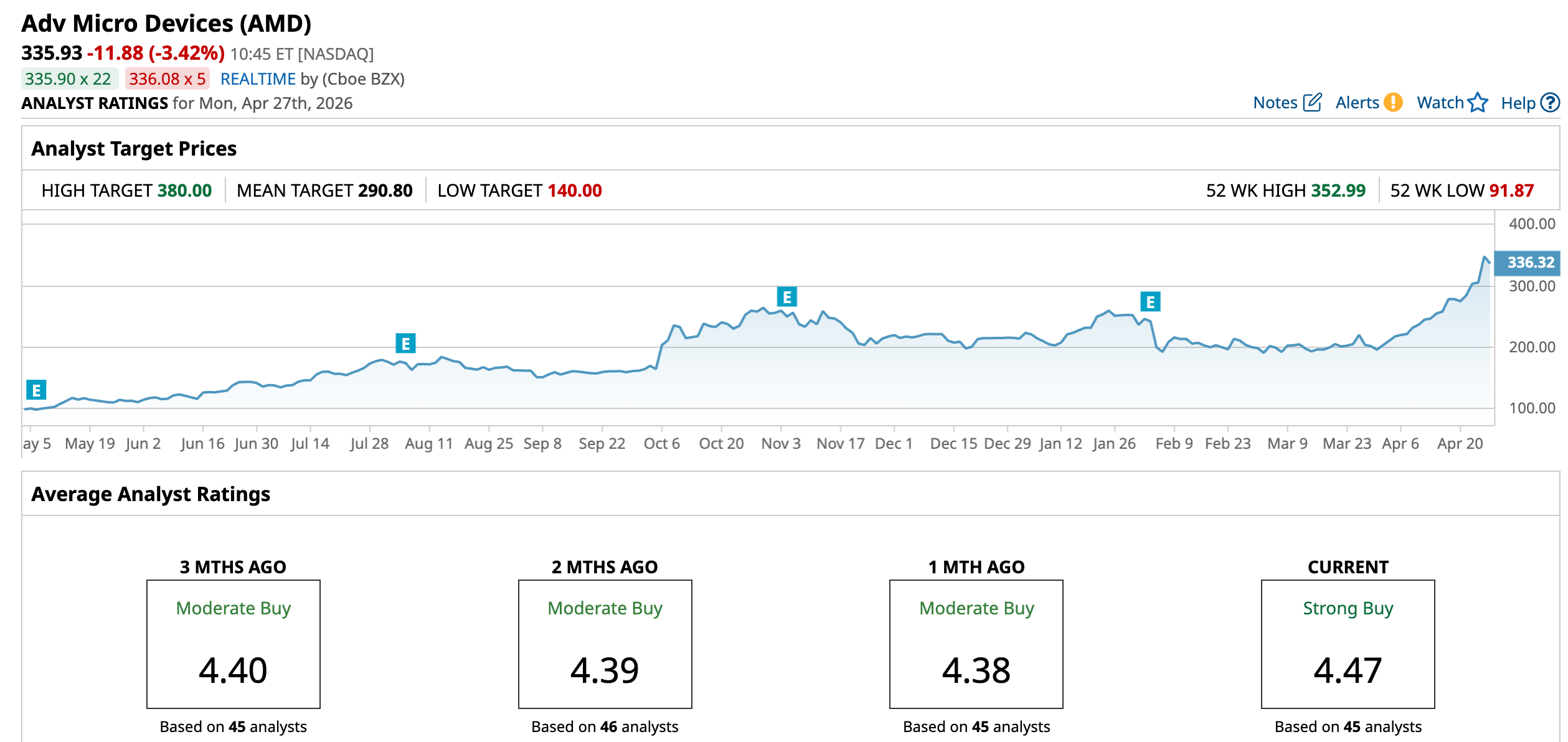
Task: Click the earnings E marker near May 5
Action: tap(36, 390)
